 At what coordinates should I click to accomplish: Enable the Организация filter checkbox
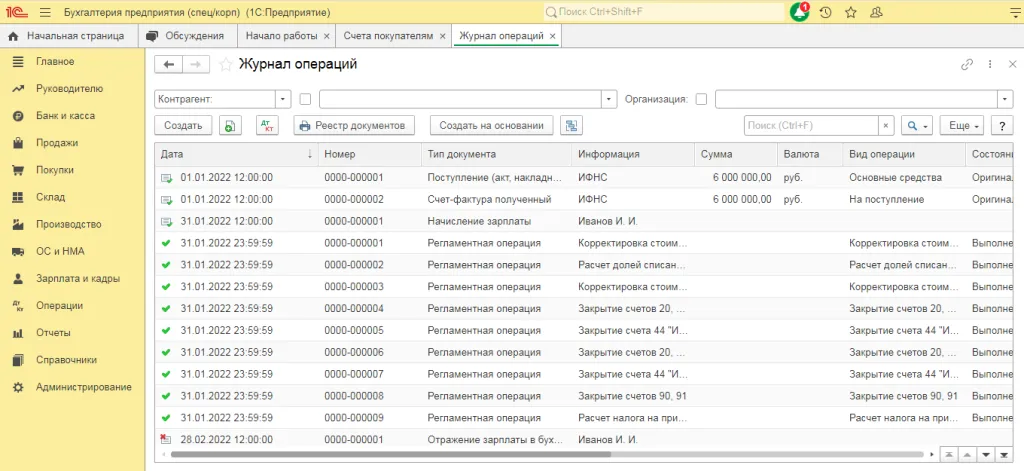pos(701,99)
